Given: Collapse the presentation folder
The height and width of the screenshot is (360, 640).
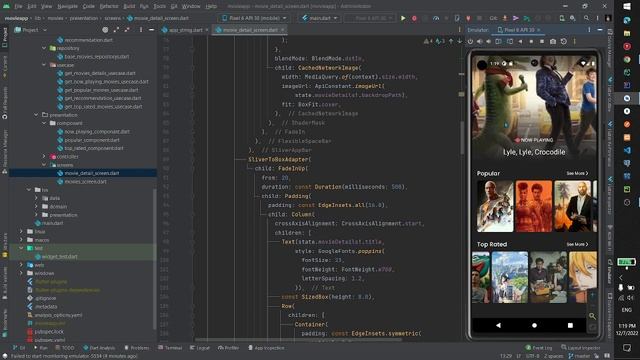Looking at the screenshot, I should coord(36,115).
